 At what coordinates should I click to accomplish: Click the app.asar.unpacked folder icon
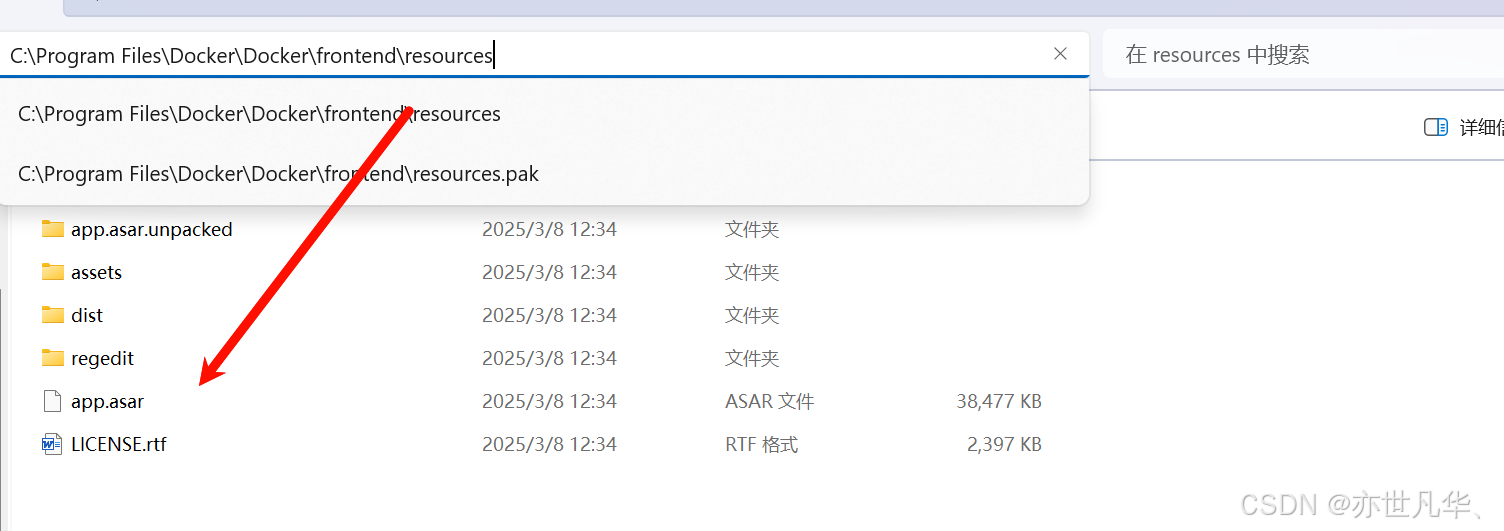pyautogui.click(x=53, y=229)
